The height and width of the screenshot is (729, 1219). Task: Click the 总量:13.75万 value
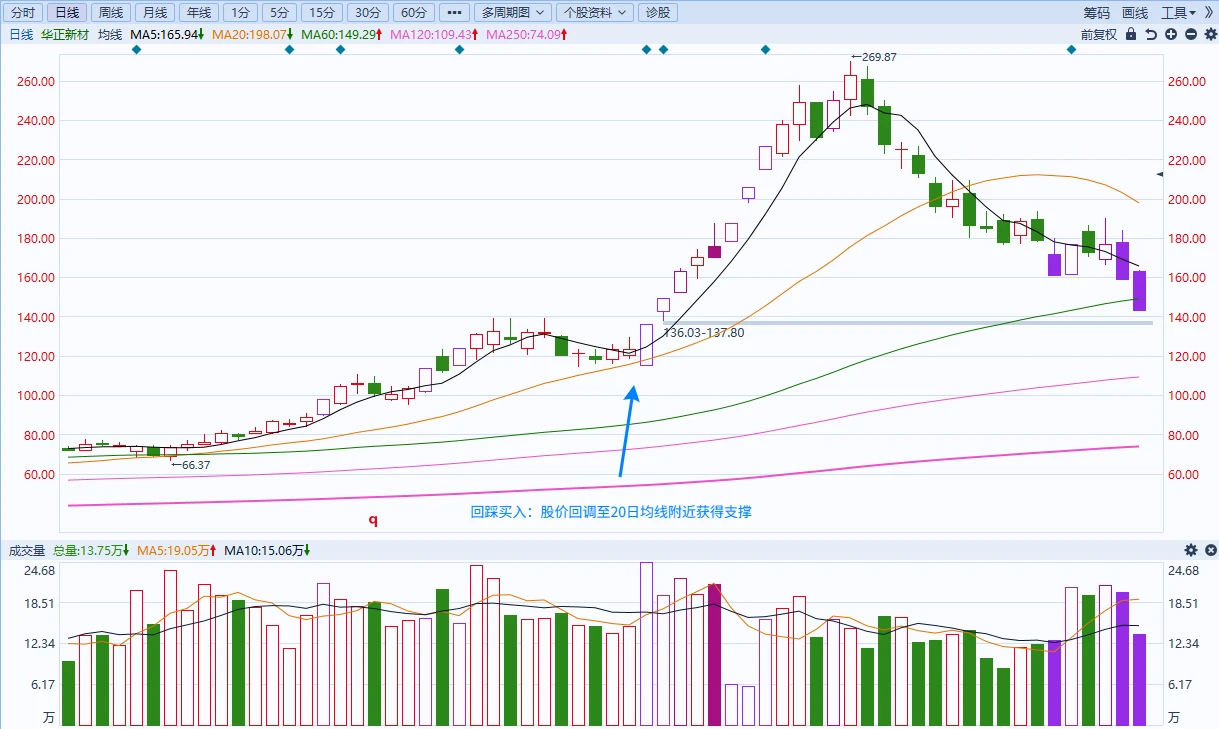pyautogui.click(x=91, y=550)
